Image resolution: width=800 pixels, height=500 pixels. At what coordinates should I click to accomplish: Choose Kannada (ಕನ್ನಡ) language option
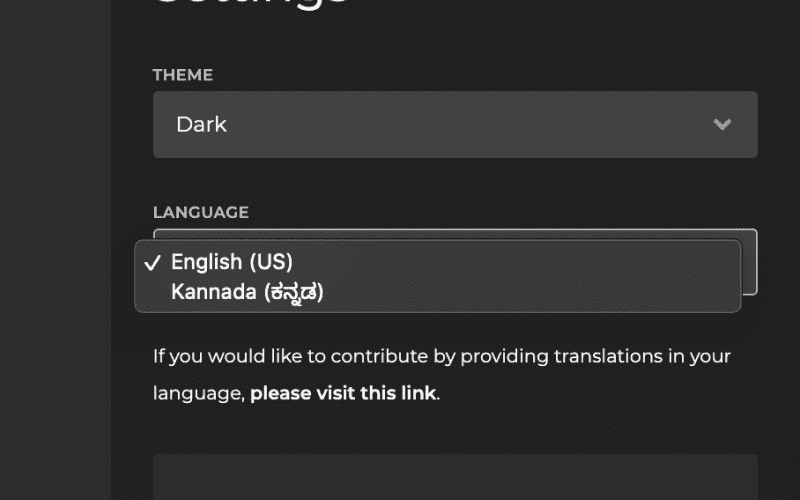click(247, 292)
